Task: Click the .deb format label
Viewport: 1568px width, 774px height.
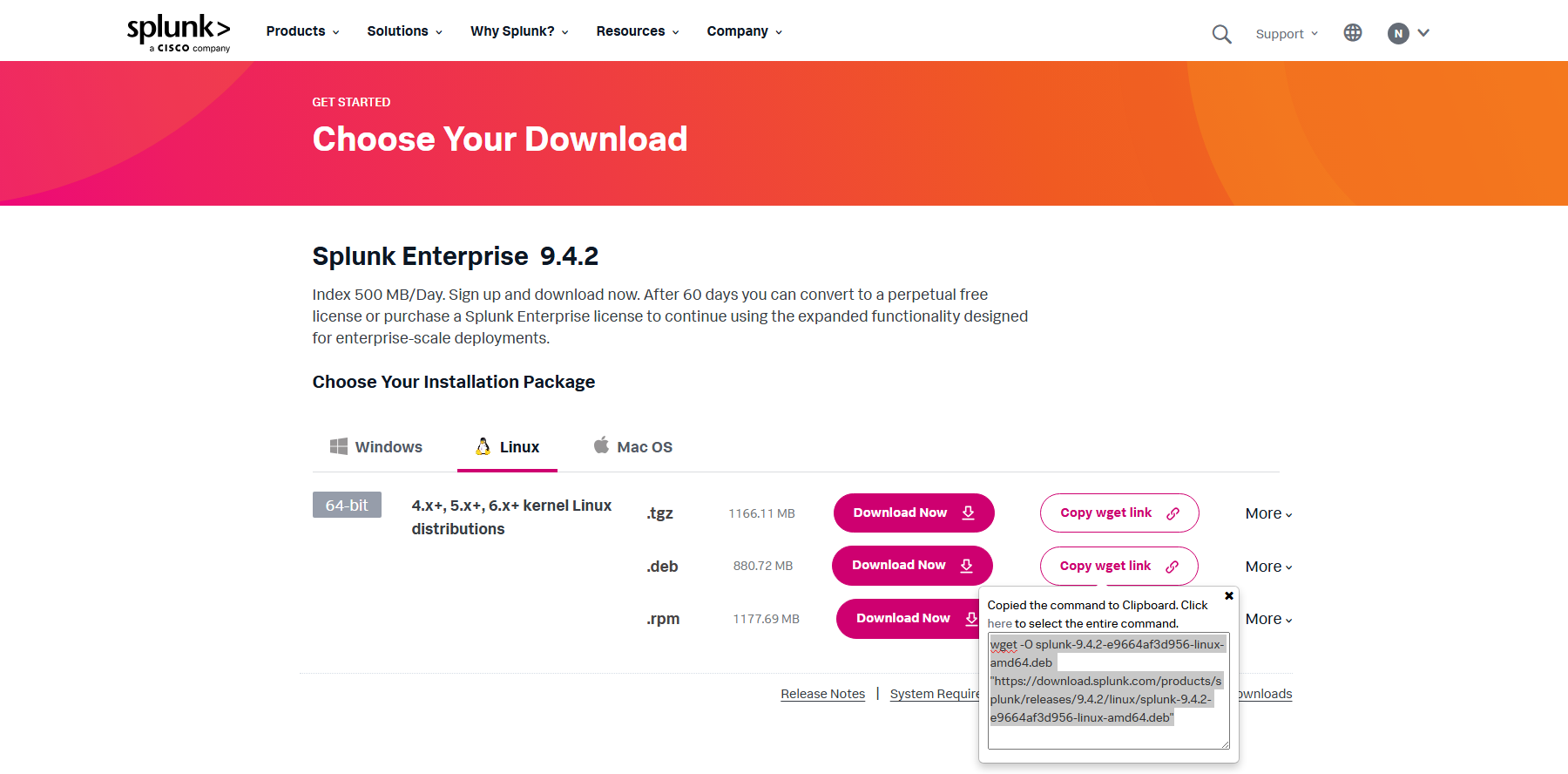Action: [662, 567]
